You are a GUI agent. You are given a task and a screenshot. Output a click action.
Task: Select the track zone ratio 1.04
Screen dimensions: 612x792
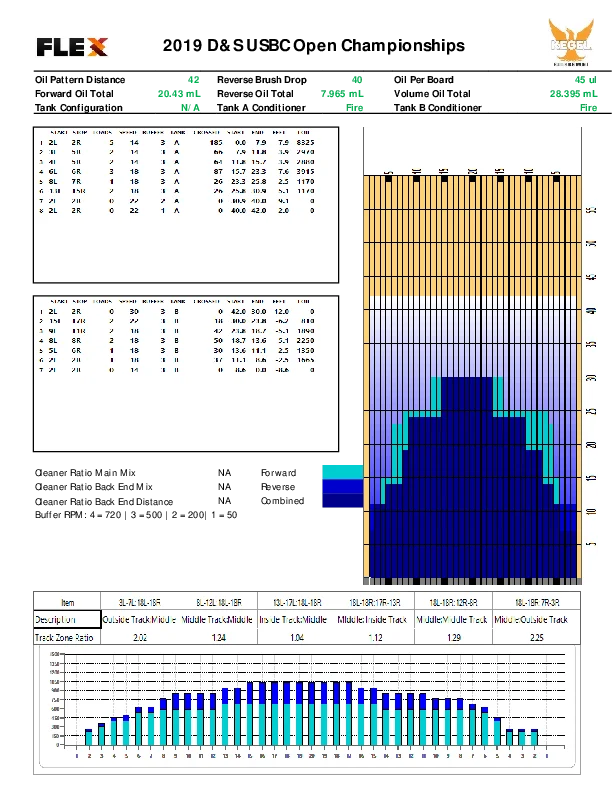point(297,637)
